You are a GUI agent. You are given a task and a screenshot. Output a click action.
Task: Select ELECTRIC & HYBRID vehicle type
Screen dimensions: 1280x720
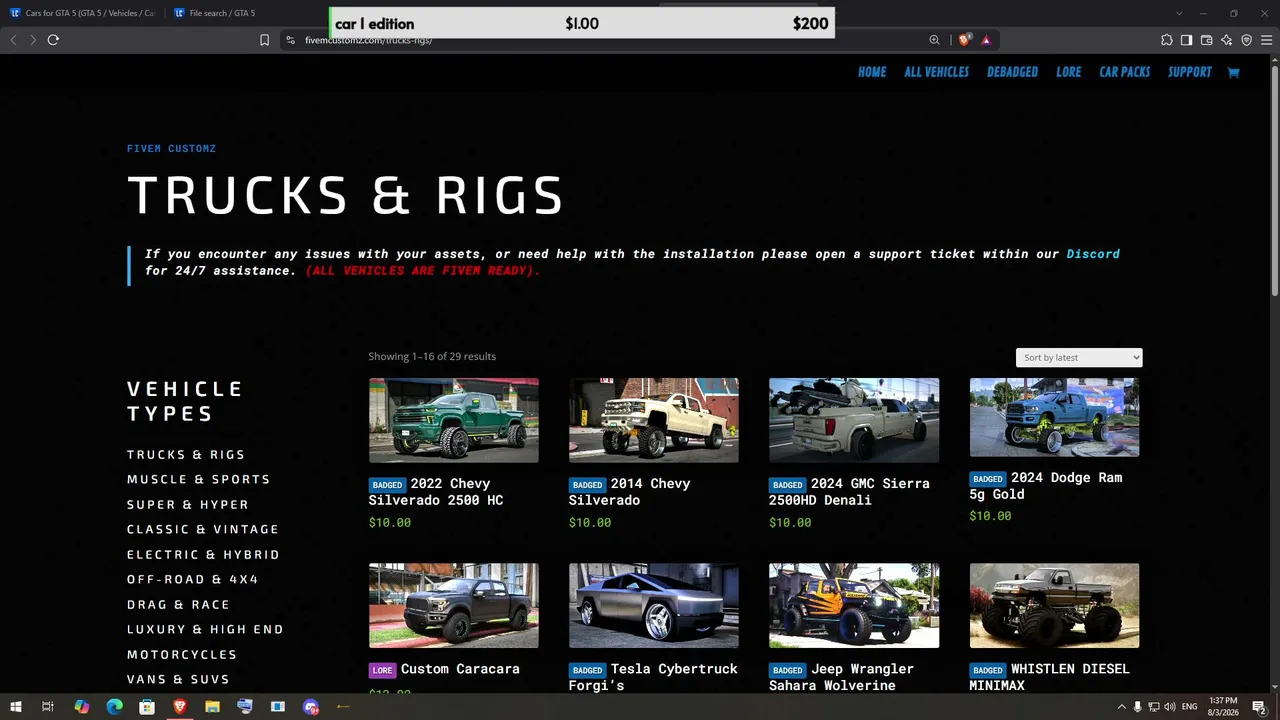[x=204, y=554]
